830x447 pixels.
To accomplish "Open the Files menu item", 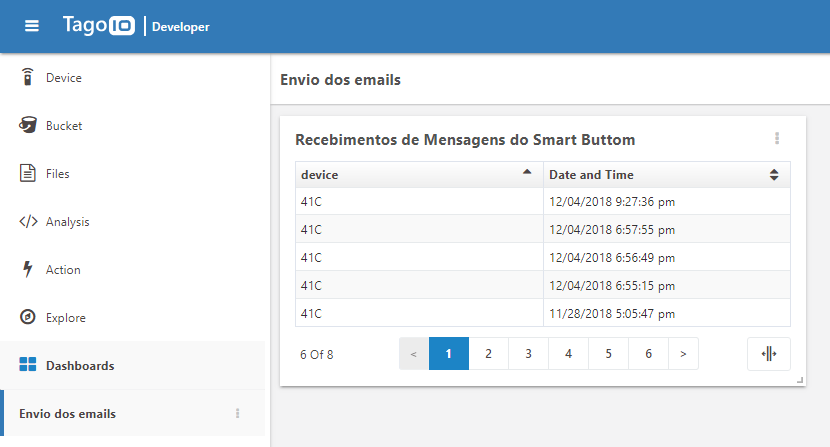I will coord(57,174).
